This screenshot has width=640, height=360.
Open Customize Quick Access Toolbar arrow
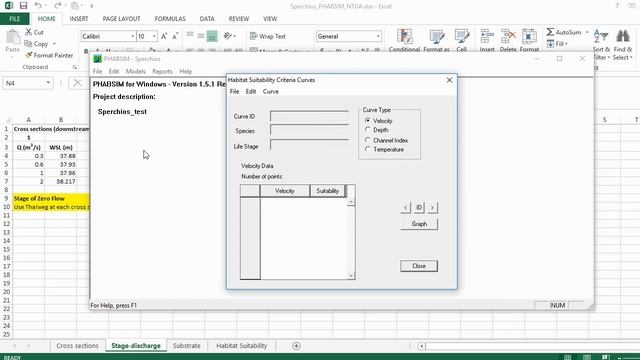coord(91,6)
